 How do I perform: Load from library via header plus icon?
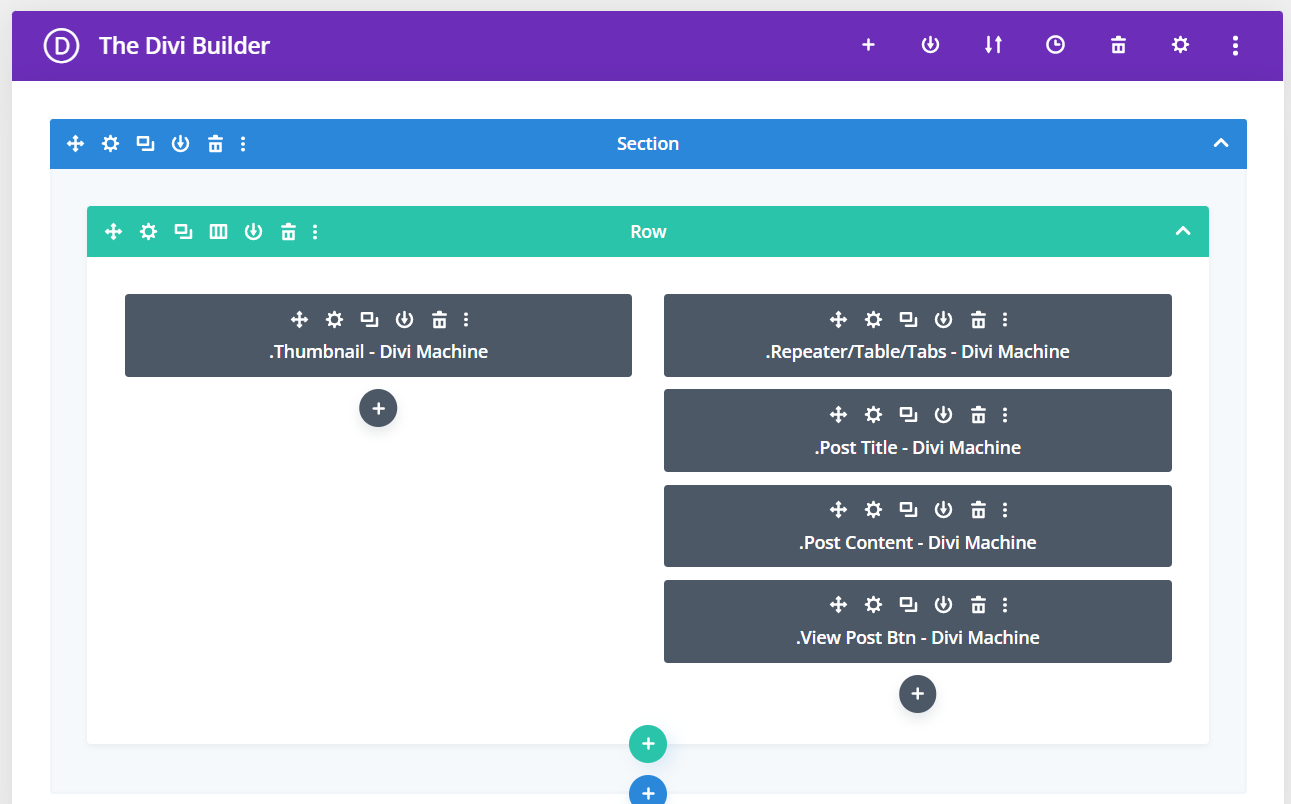coord(868,45)
